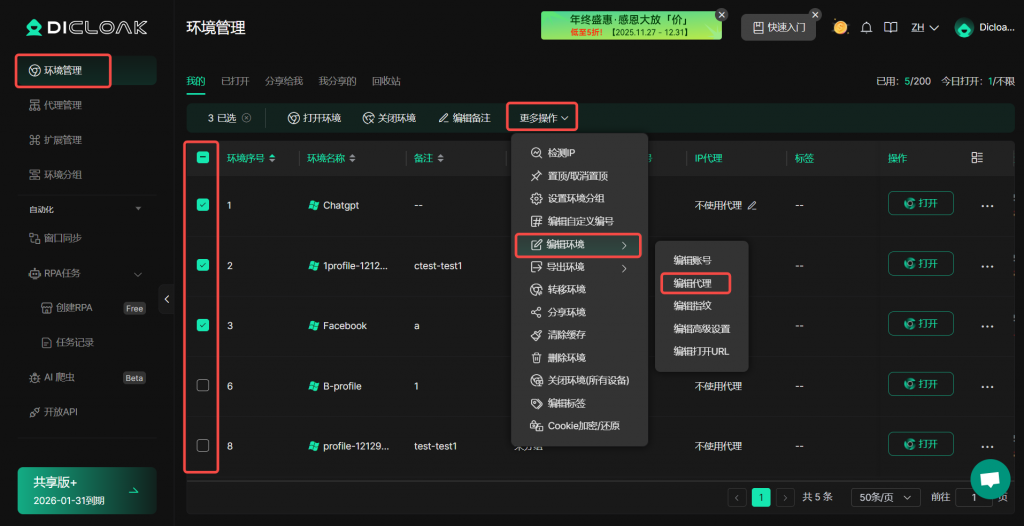Uncheck the Chatgpt profile checkbox
Screen dimensions: 1024x526
point(203,205)
